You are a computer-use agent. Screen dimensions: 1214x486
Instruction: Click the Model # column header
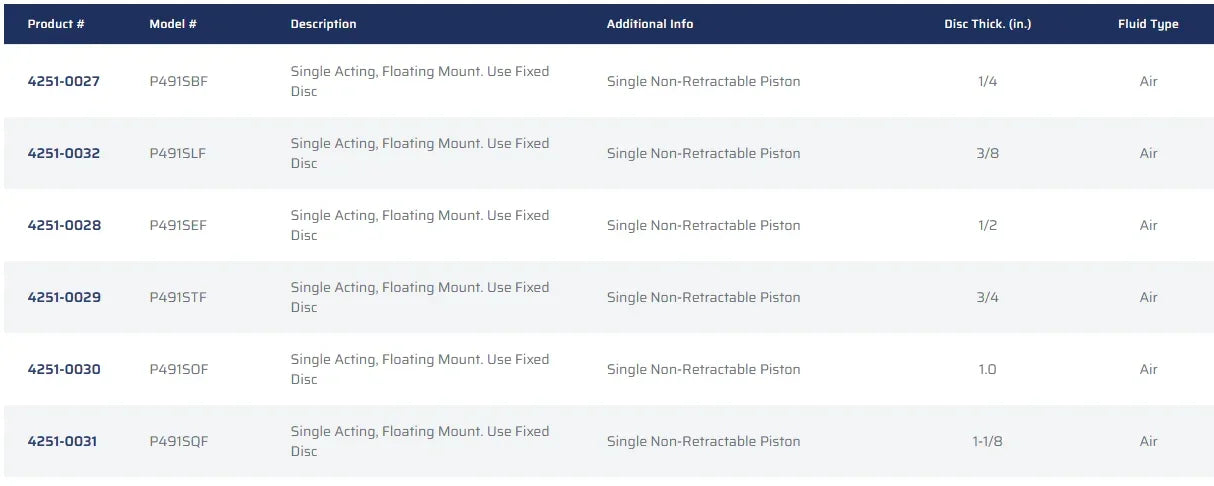coord(173,24)
